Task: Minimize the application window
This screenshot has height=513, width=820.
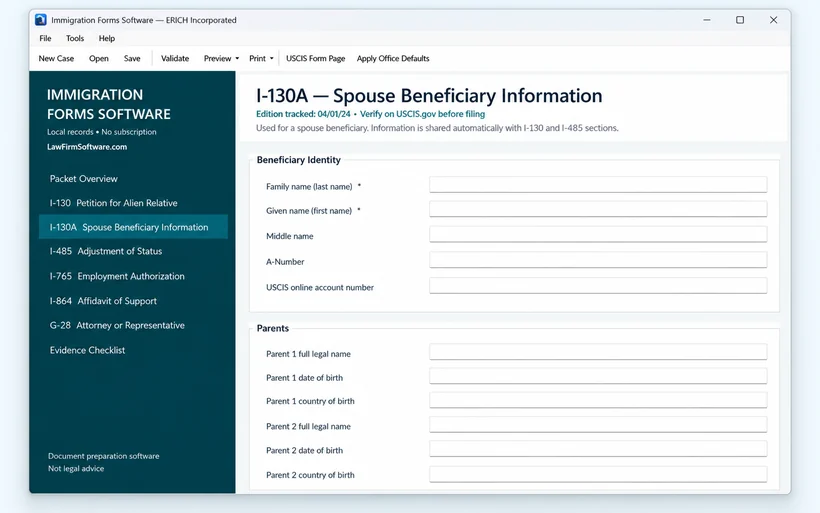Action: (x=707, y=20)
